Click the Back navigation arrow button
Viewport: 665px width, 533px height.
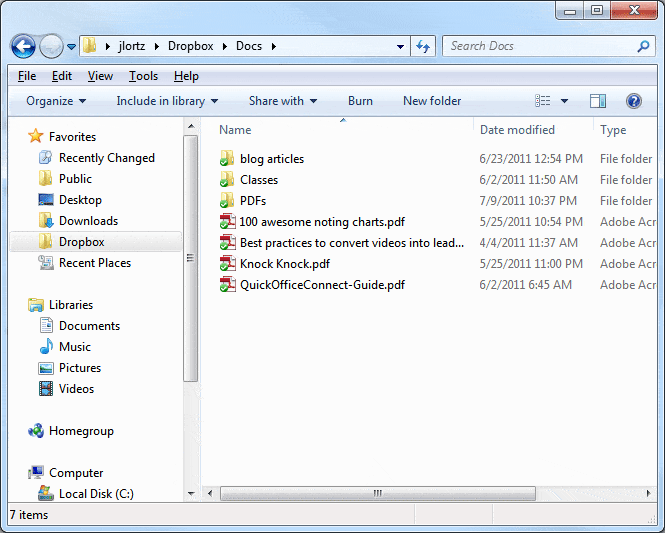pos(23,46)
